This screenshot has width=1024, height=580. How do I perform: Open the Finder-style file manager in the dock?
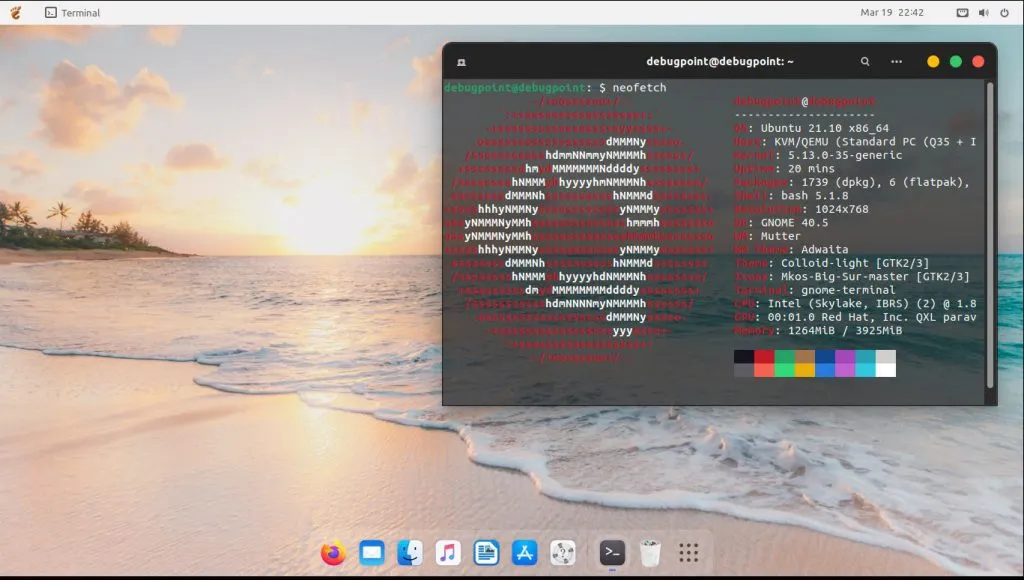pos(410,551)
